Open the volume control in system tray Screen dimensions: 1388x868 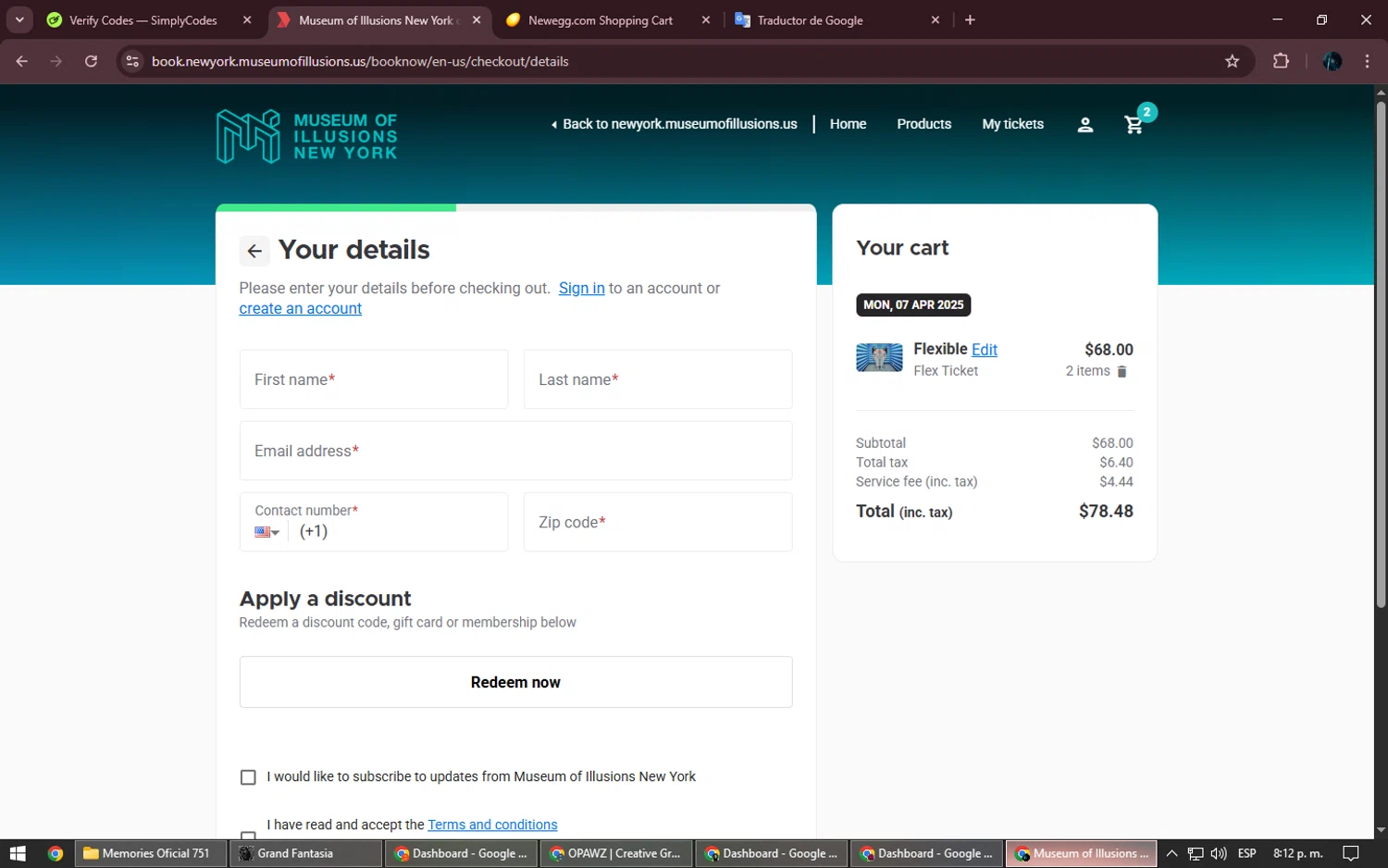[1219, 853]
